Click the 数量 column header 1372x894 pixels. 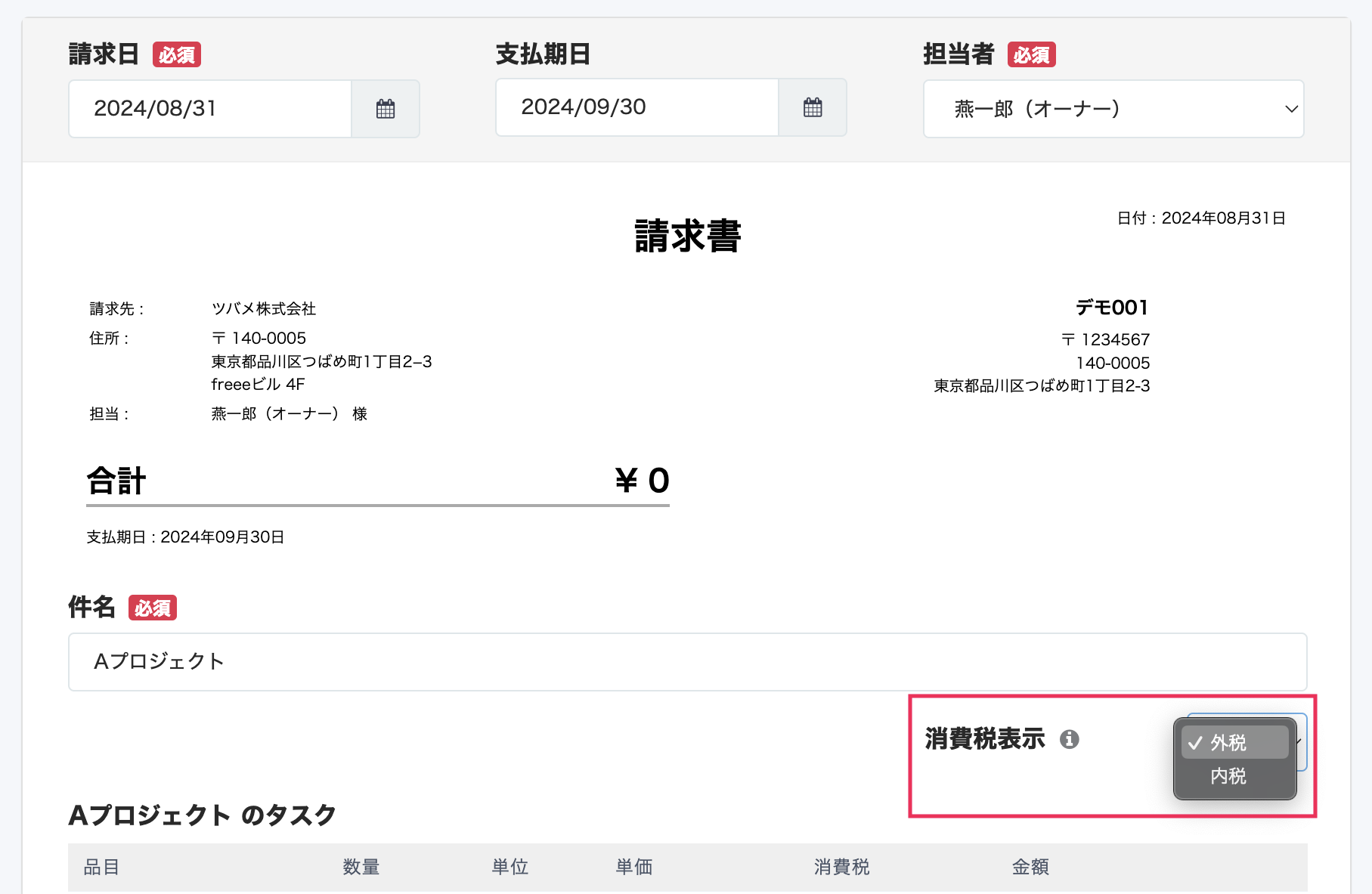point(361,867)
